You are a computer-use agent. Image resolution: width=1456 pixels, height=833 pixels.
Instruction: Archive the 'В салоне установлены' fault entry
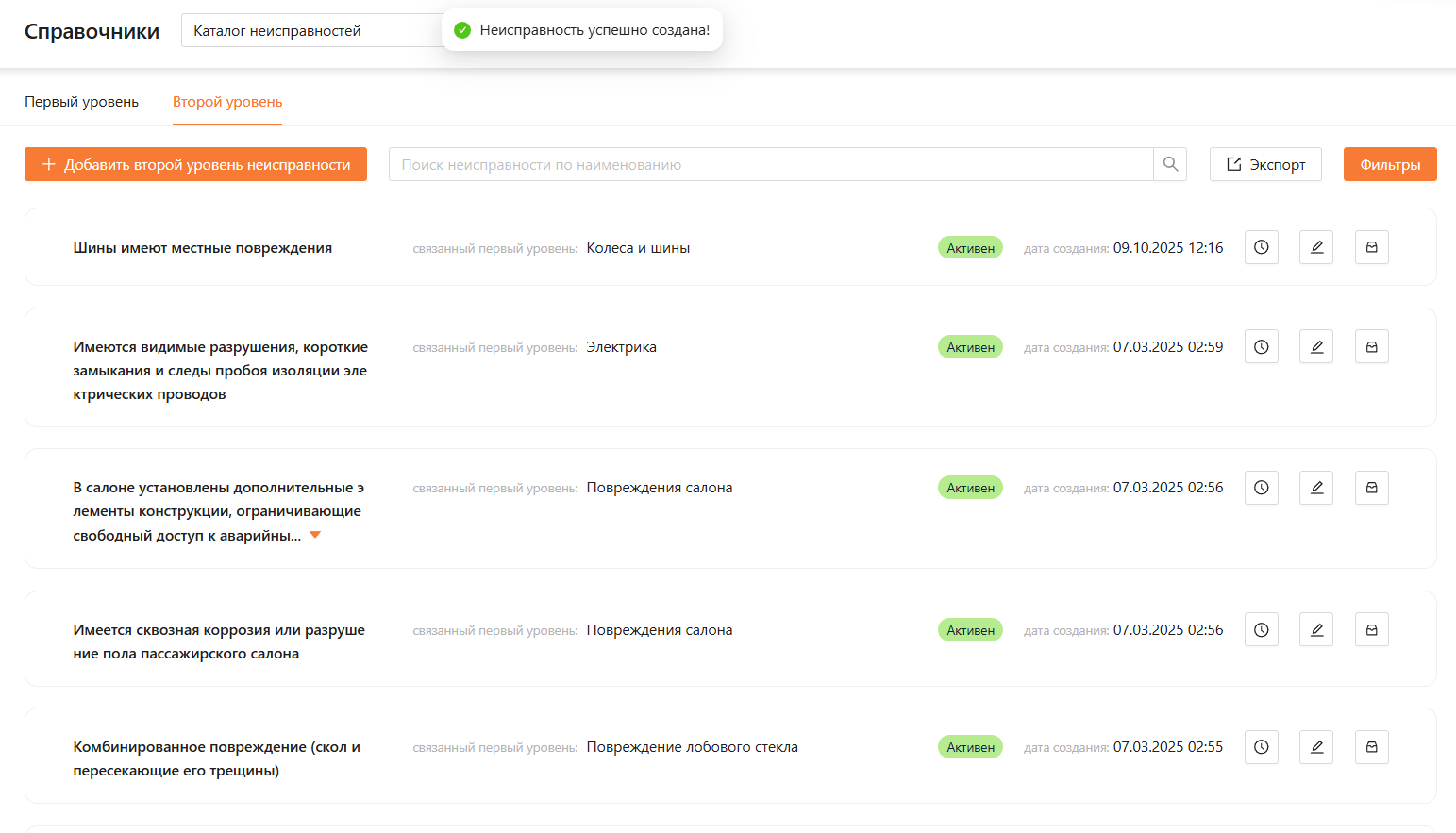[x=1371, y=488]
